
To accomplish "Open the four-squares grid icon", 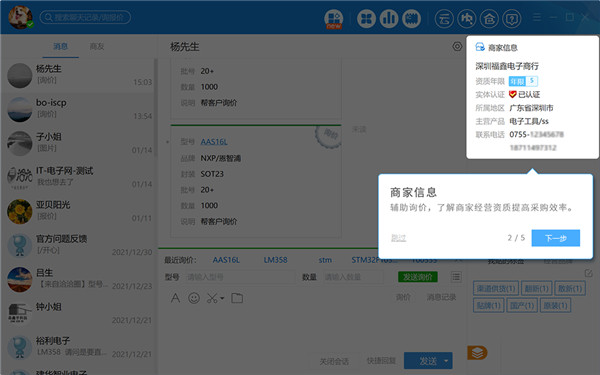I will tap(366, 18).
